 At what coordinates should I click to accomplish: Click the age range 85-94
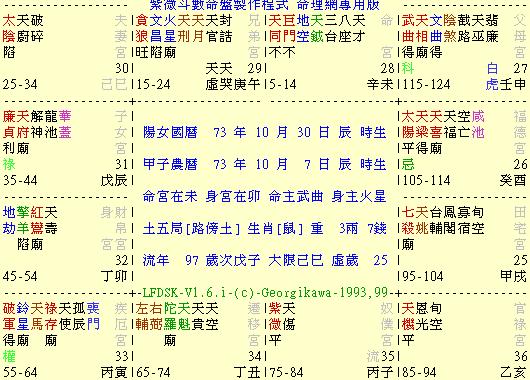419,373
